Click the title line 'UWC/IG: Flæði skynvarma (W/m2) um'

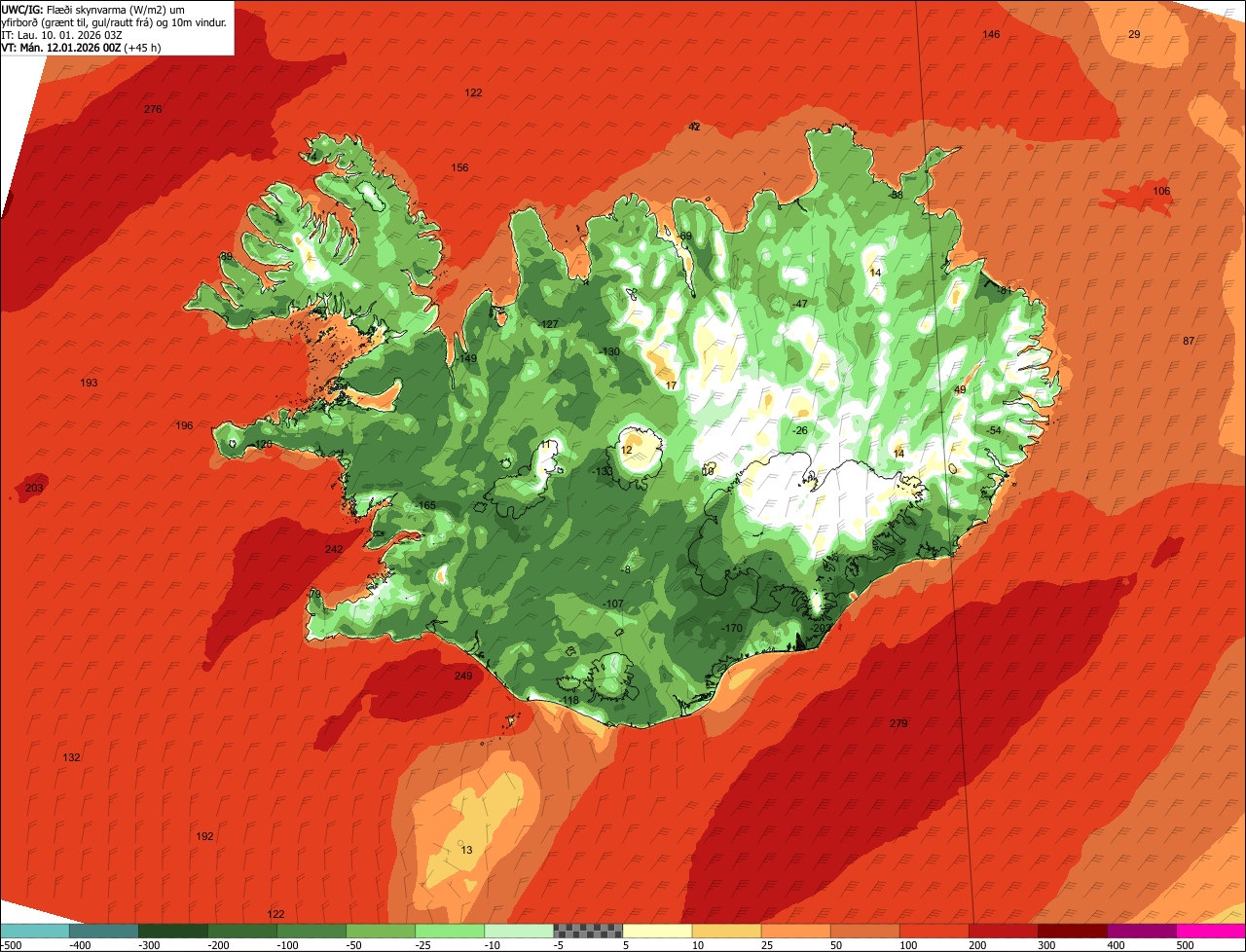(94, 9)
